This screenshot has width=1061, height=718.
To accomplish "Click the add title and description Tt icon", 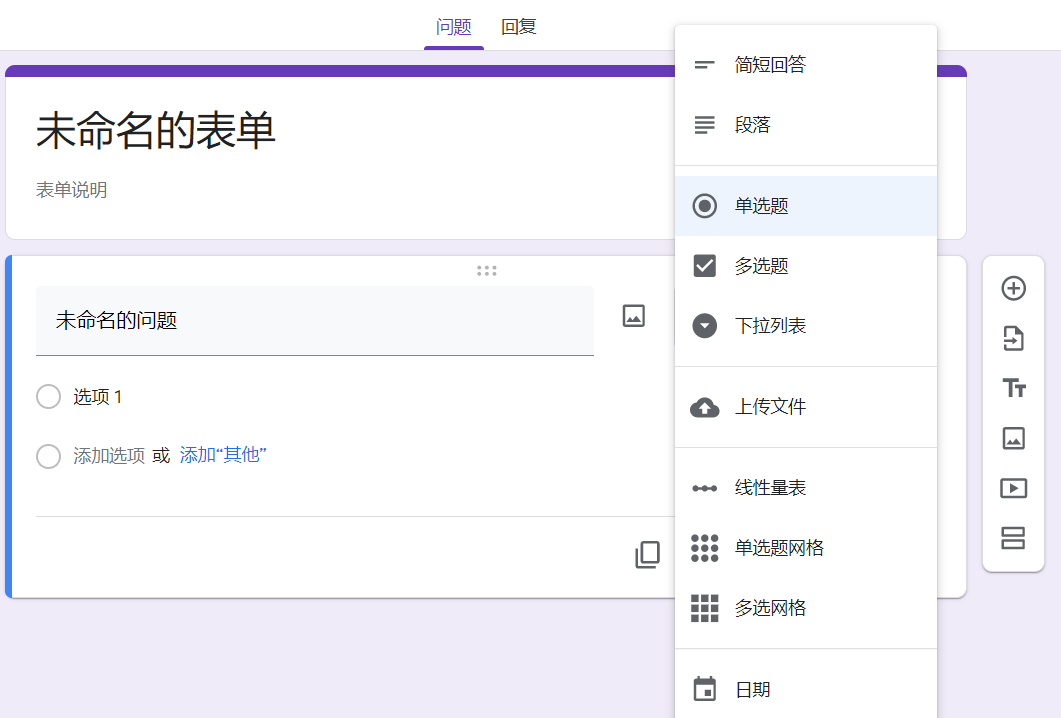I will point(1013,388).
